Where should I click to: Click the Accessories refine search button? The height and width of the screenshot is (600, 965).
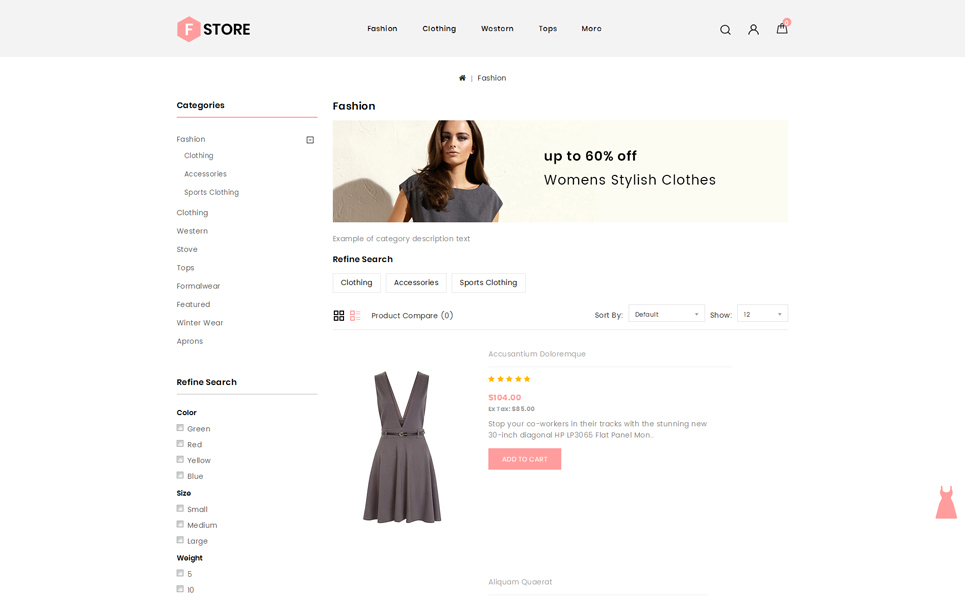[x=416, y=282]
